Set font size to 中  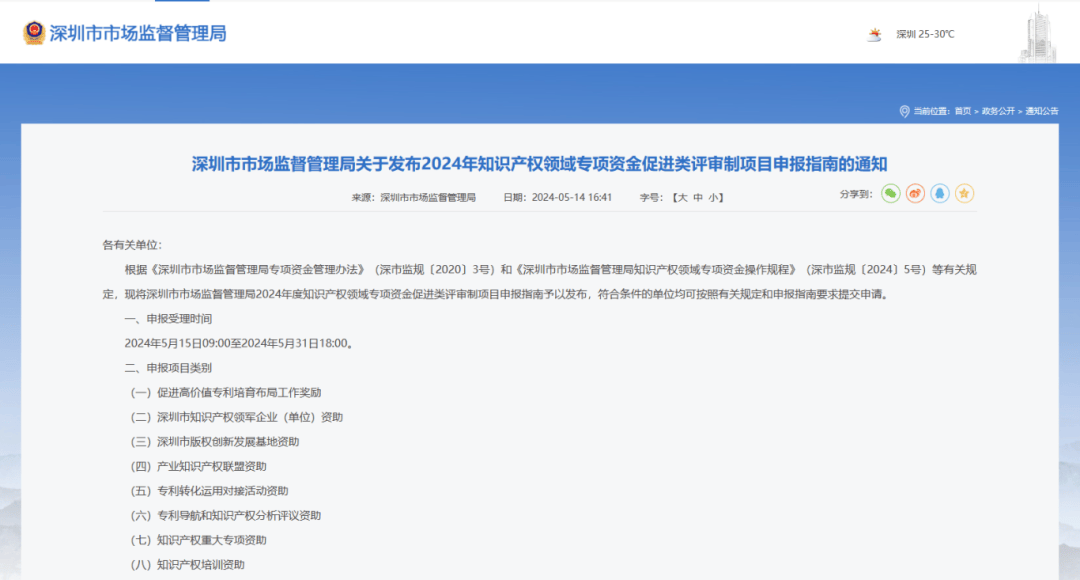click(698, 198)
